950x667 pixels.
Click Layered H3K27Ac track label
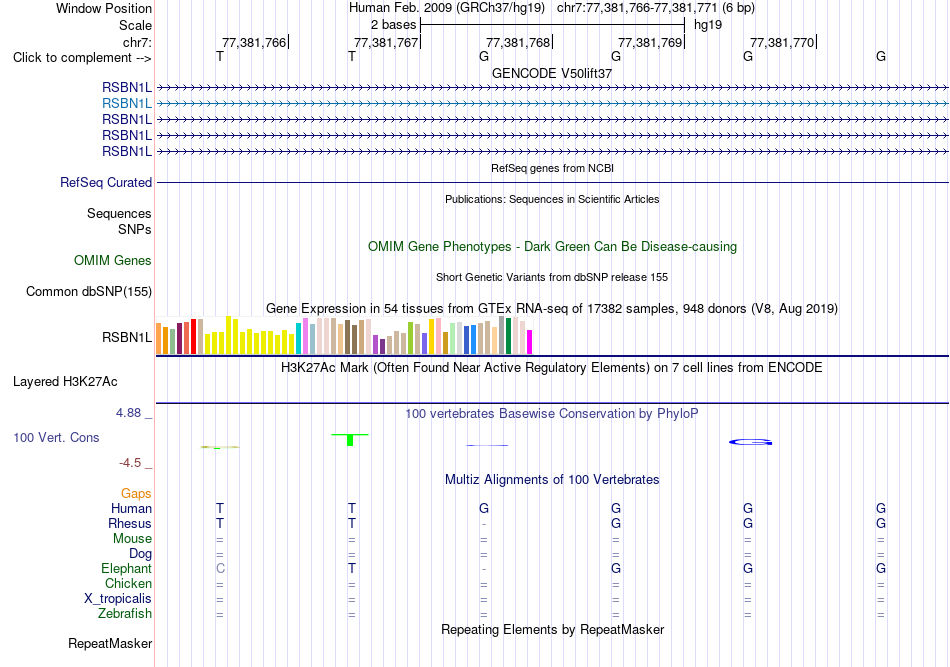coord(65,382)
